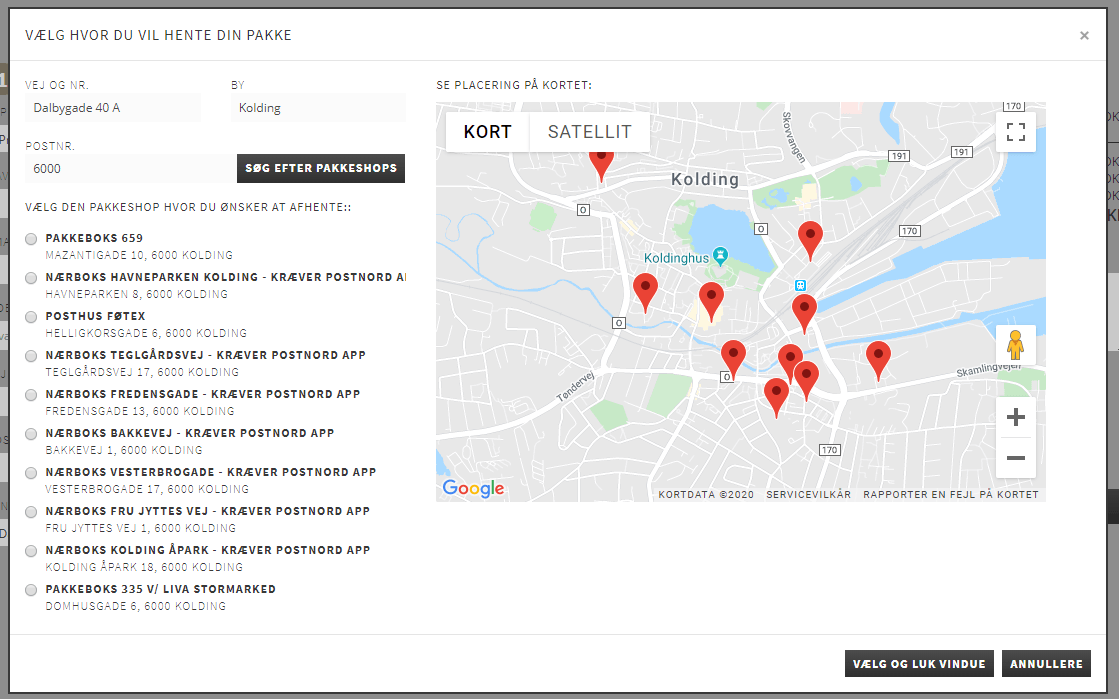1119x699 pixels.
Task: Click Vælg og luk vindue button
Action: pyautogui.click(x=919, y=664)
